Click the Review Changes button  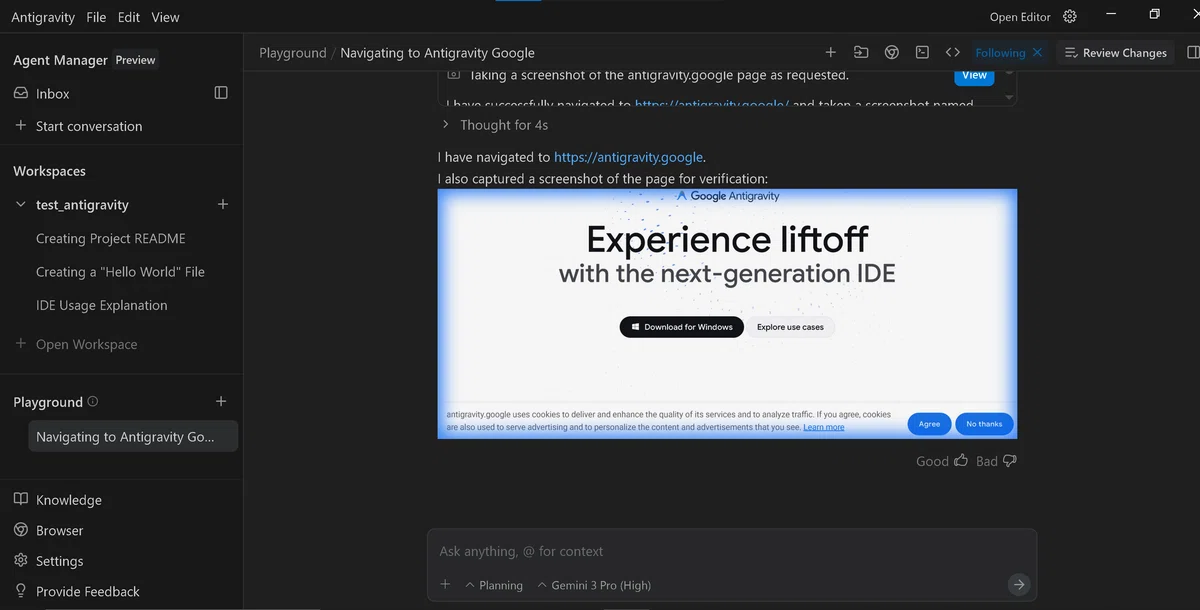pos(1115,53)
